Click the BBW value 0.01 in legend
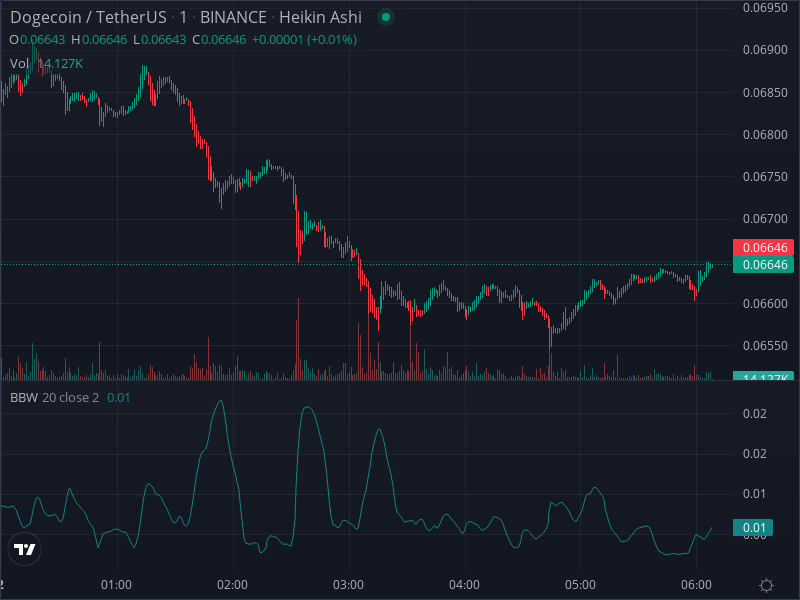800x600 pixels. (x=118, y=397)
